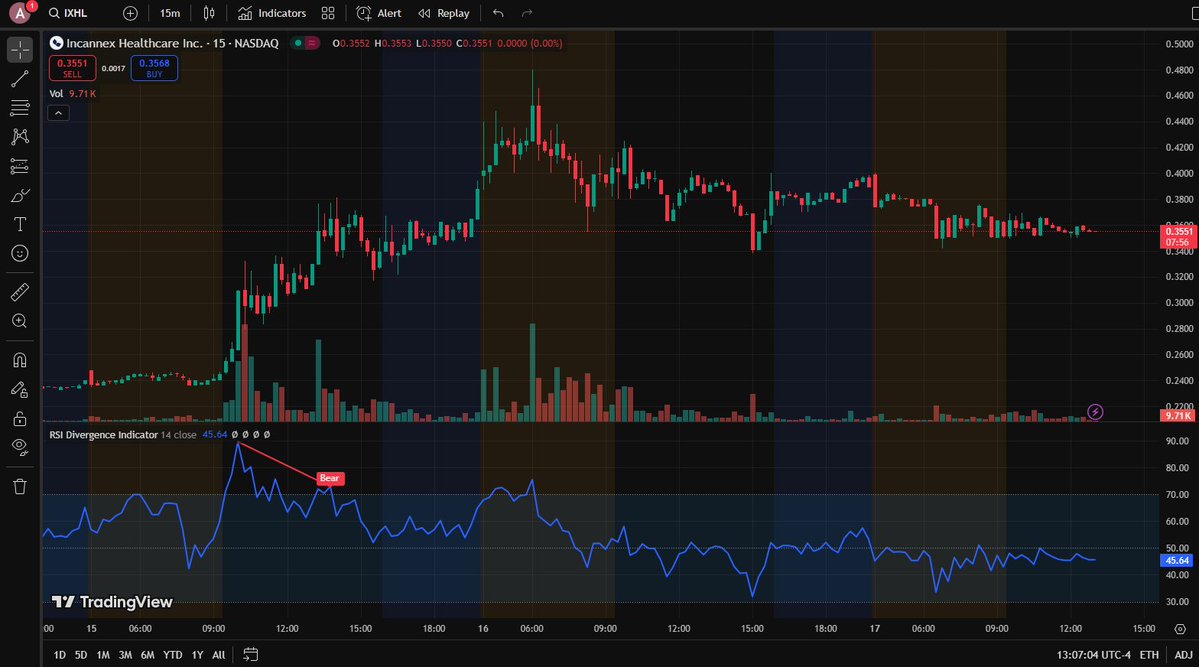Click the 0.3551 current price label
The width and height of the screenshot is (1199, 667).
[x=1178, y=236]
